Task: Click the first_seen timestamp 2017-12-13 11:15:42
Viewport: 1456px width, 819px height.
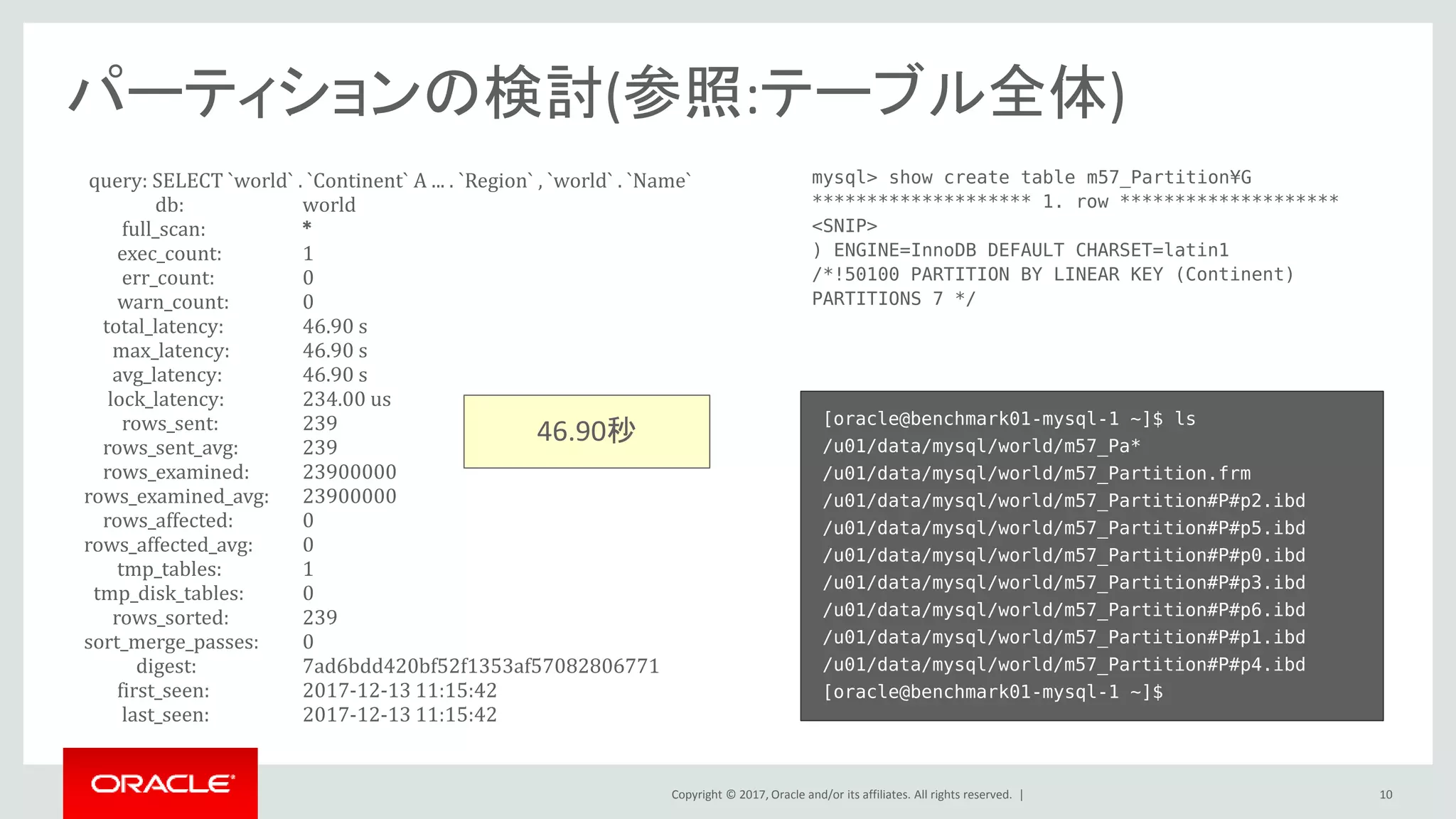Action: (400, 690)
